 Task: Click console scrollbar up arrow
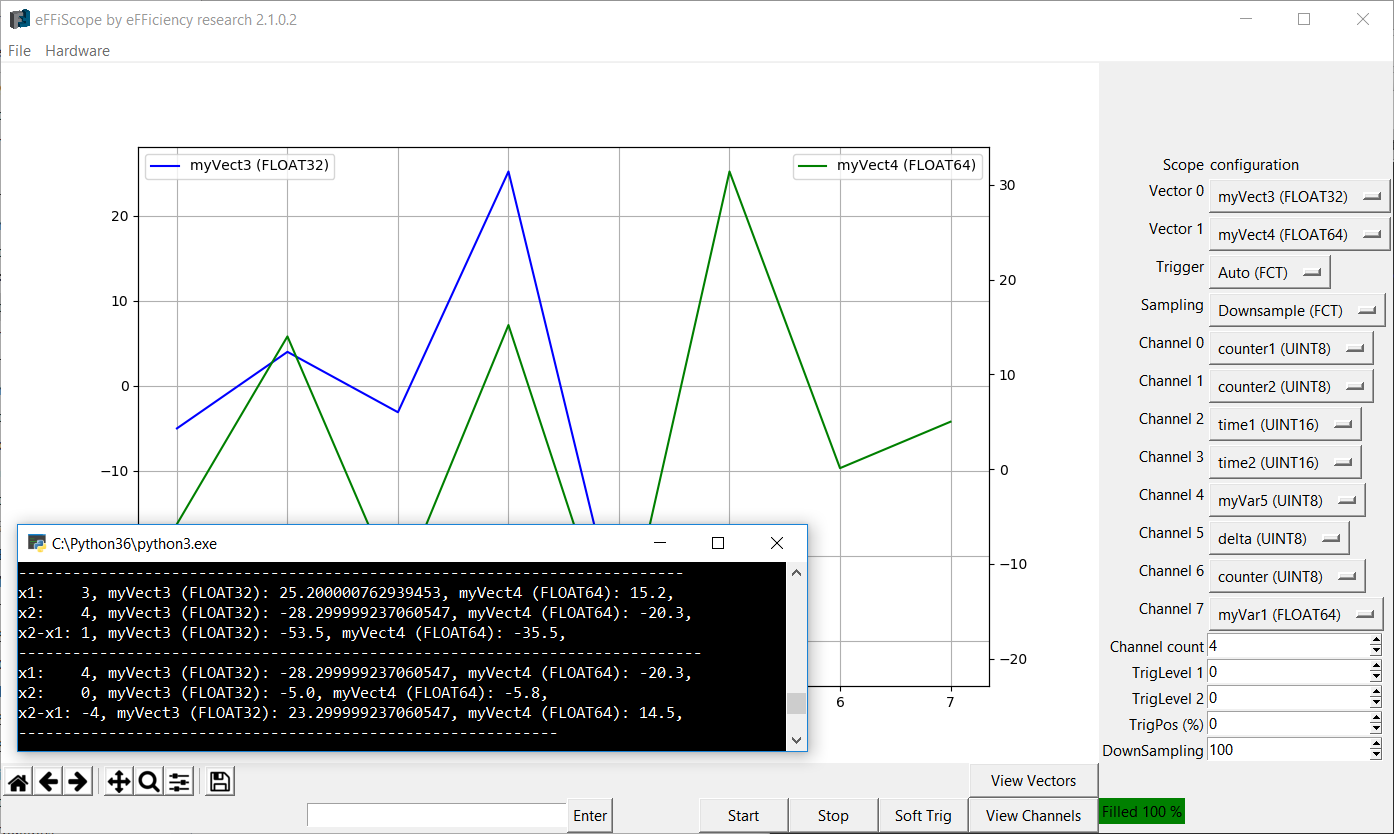pyautogui.click(x=796, y=573)
